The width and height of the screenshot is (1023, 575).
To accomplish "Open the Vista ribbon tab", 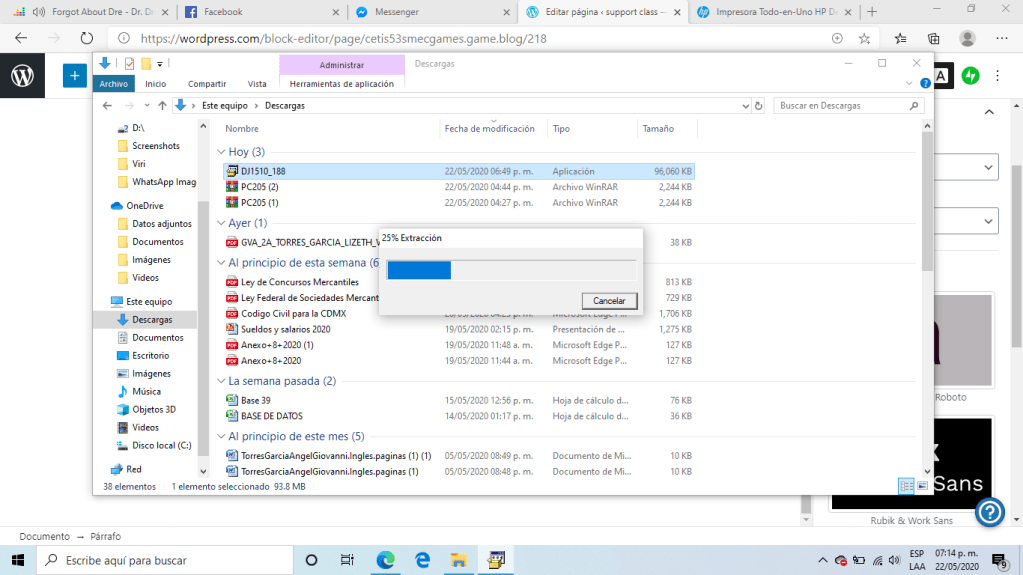I will click(257, 84).
